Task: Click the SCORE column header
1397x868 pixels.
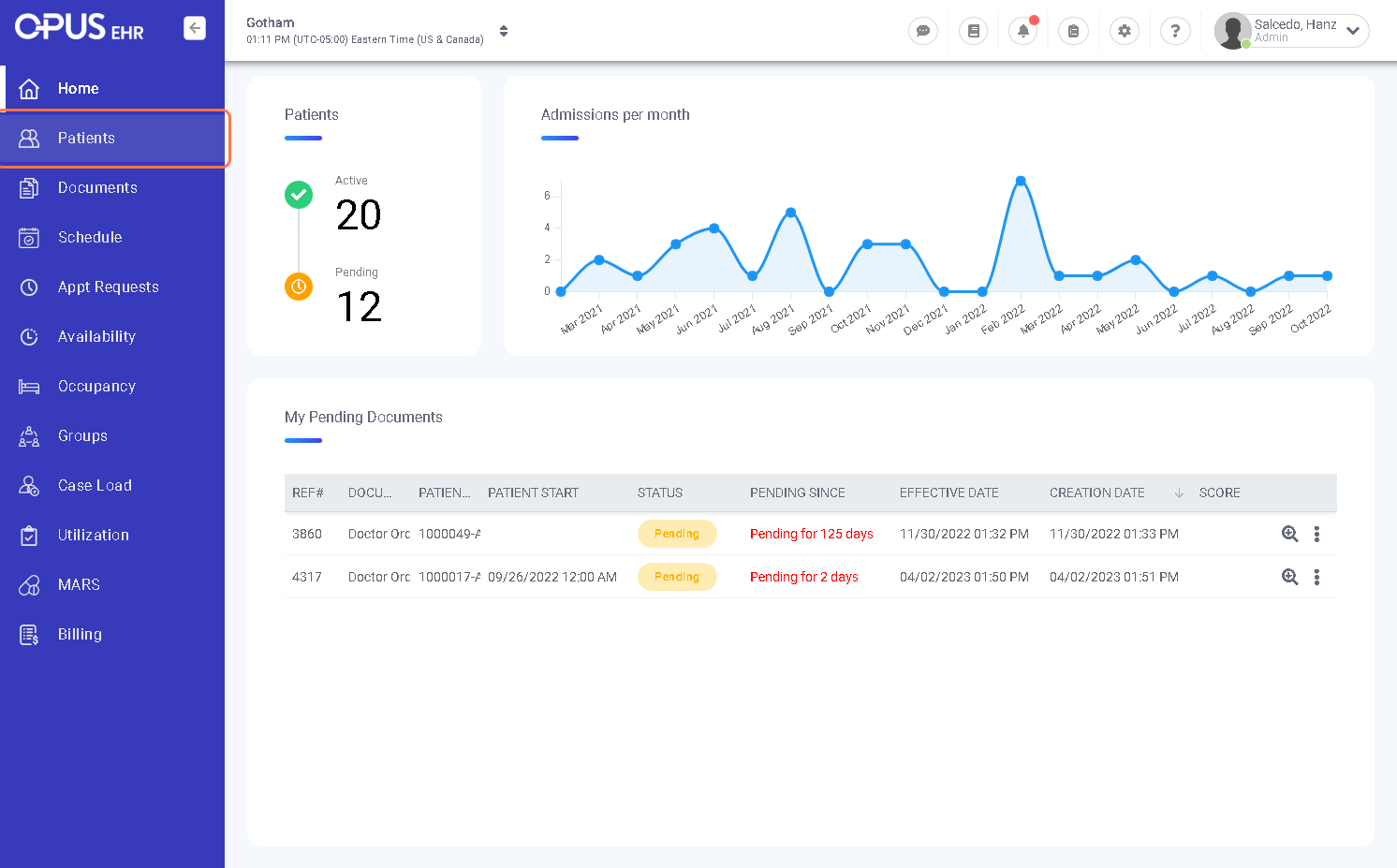Action: click(1220, 493)
